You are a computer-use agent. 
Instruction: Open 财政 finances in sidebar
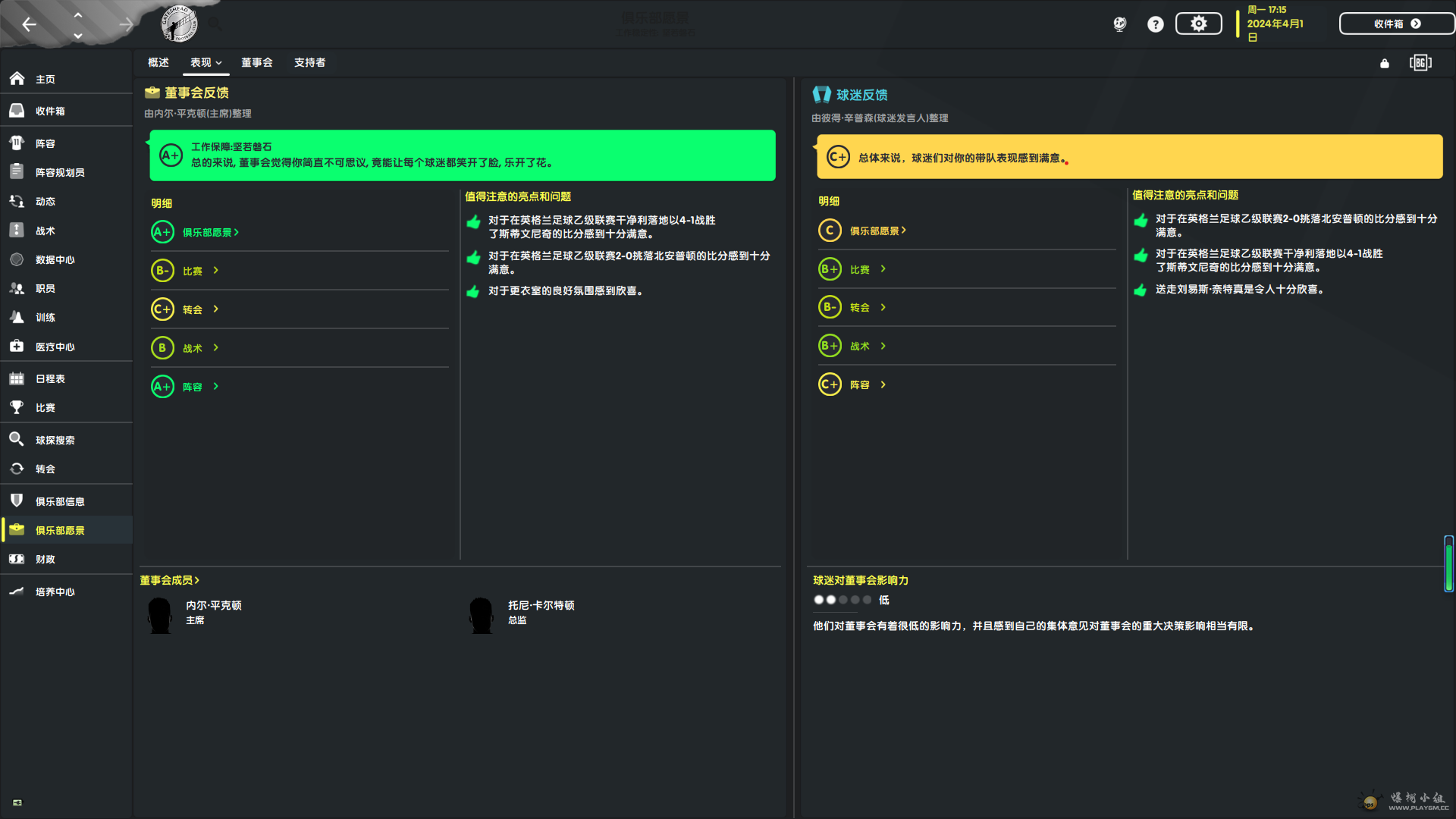tap(66, 559)
